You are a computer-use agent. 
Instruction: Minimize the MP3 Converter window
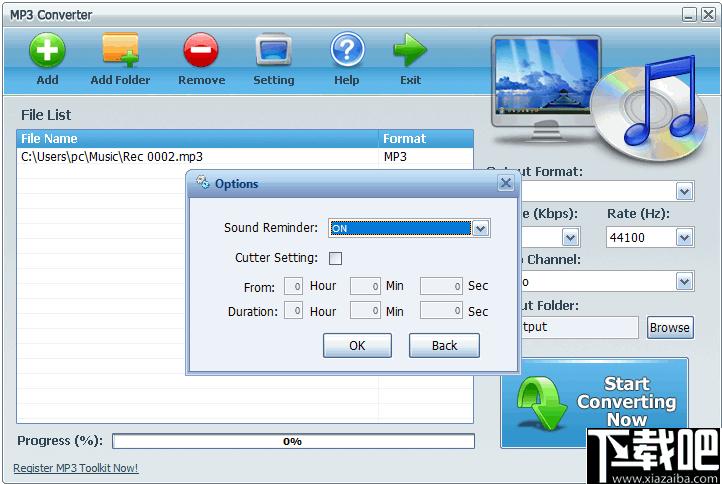[x=689, y=15]
